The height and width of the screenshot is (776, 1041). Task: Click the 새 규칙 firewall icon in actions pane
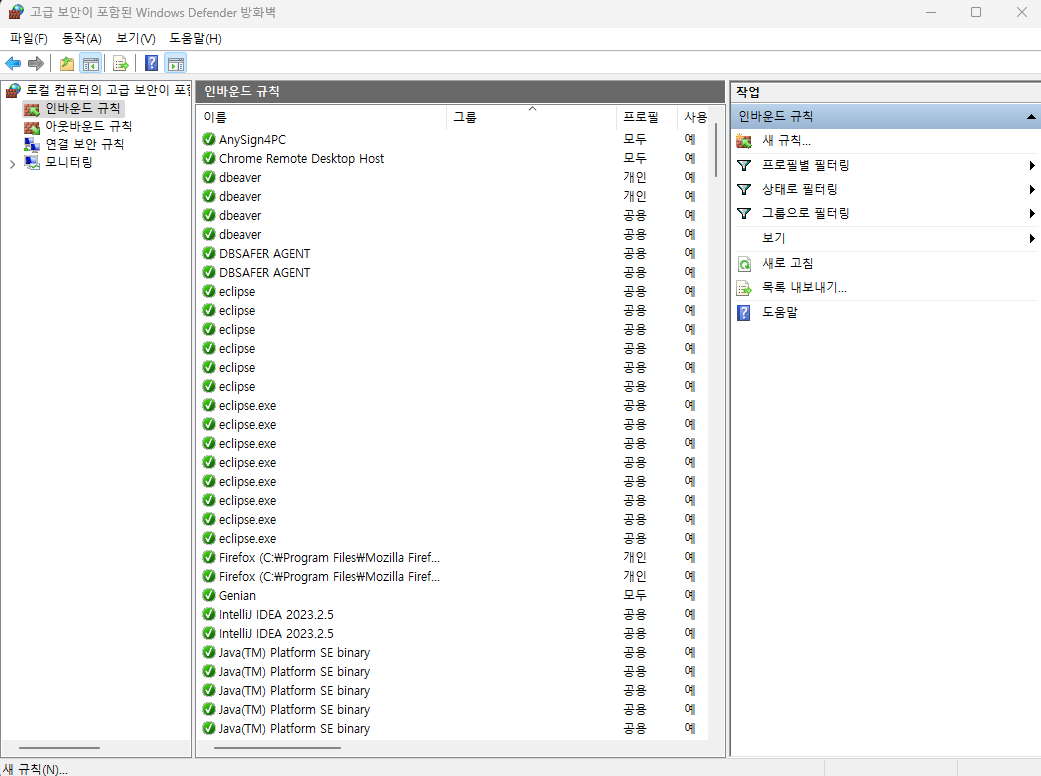tap(744, 141)
